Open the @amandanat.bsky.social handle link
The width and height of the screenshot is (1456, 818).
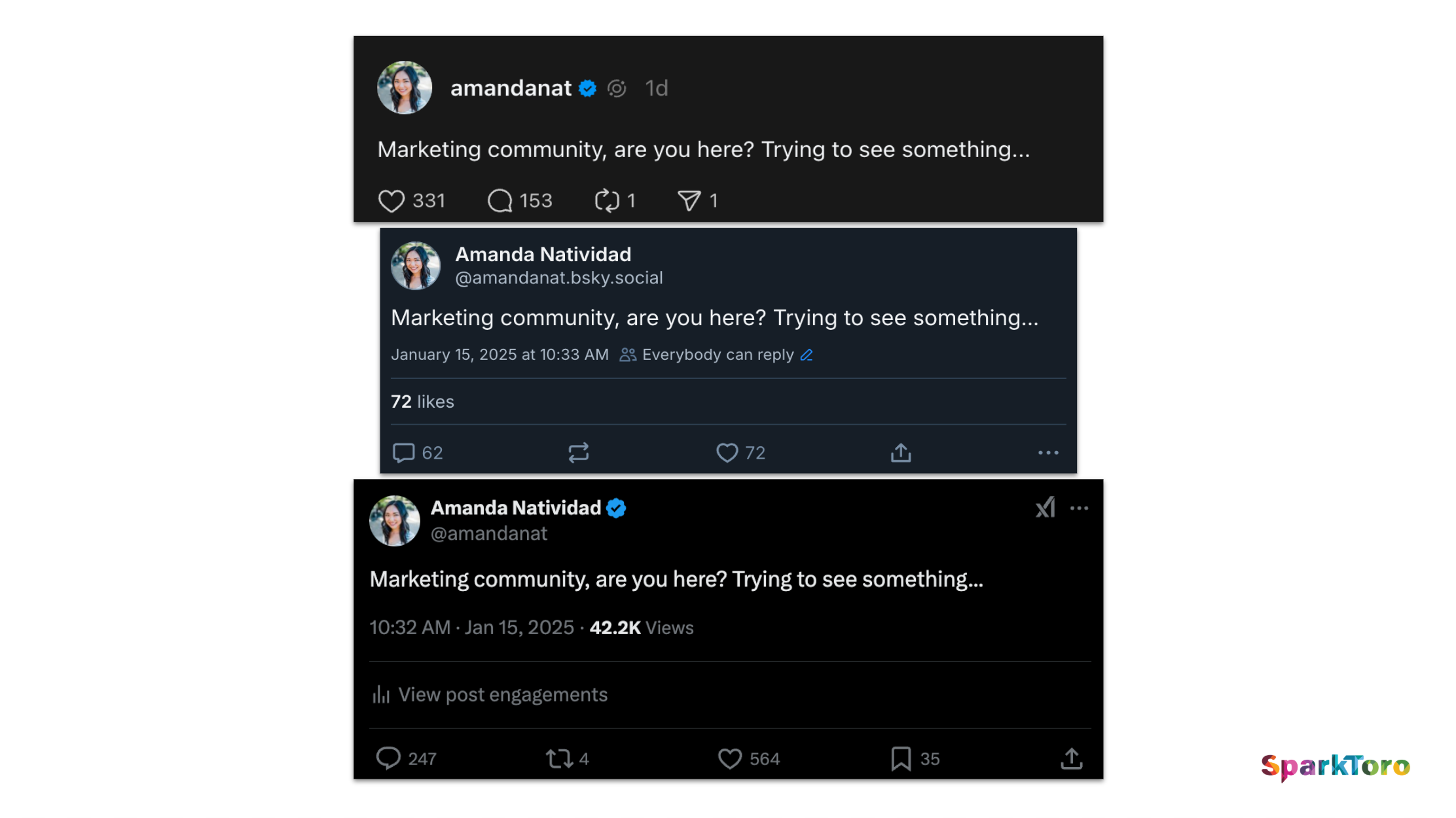[x=559, y=278]
